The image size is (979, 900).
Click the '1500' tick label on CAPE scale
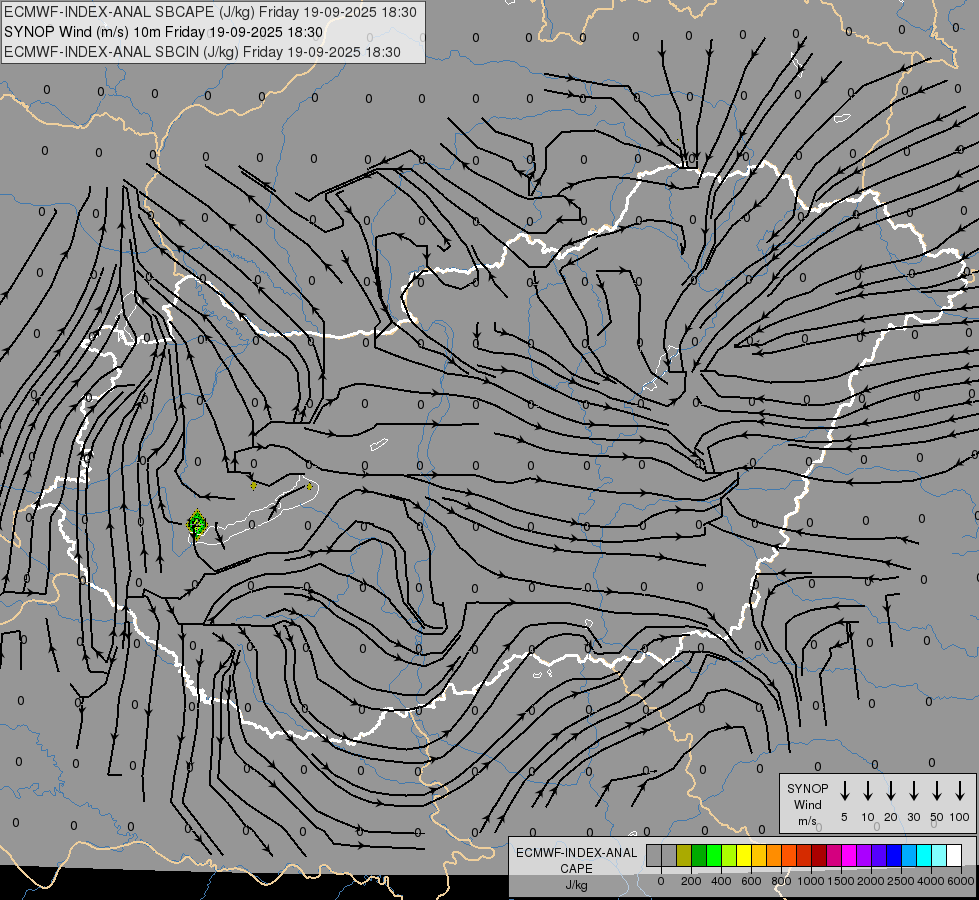pyautogui.click(x=840, y=881)
